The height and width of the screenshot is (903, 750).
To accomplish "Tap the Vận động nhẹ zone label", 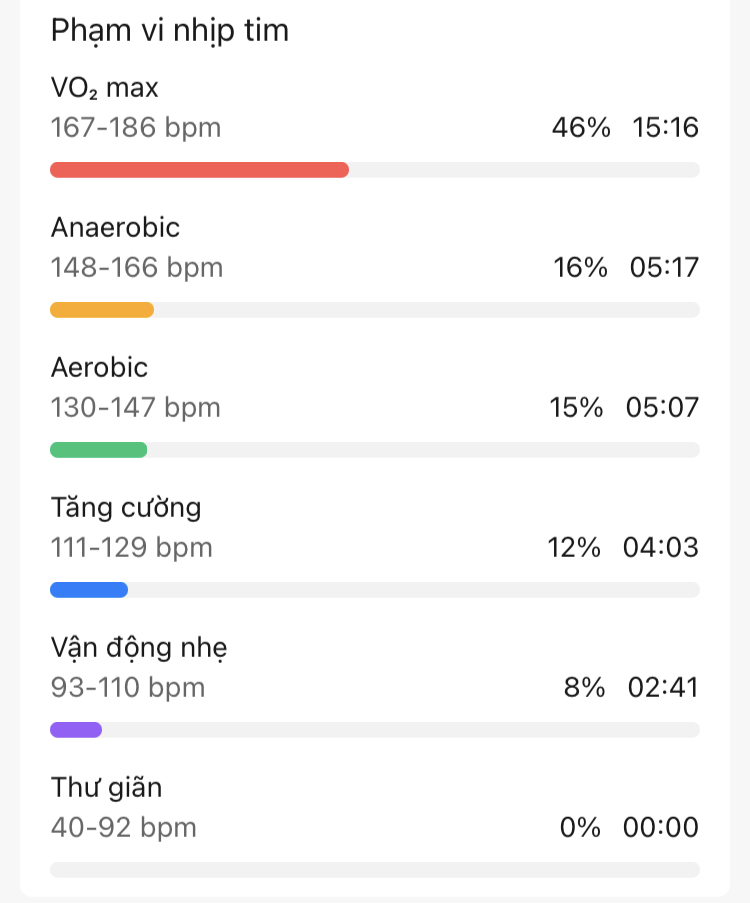I will click(x=139, y=648).
